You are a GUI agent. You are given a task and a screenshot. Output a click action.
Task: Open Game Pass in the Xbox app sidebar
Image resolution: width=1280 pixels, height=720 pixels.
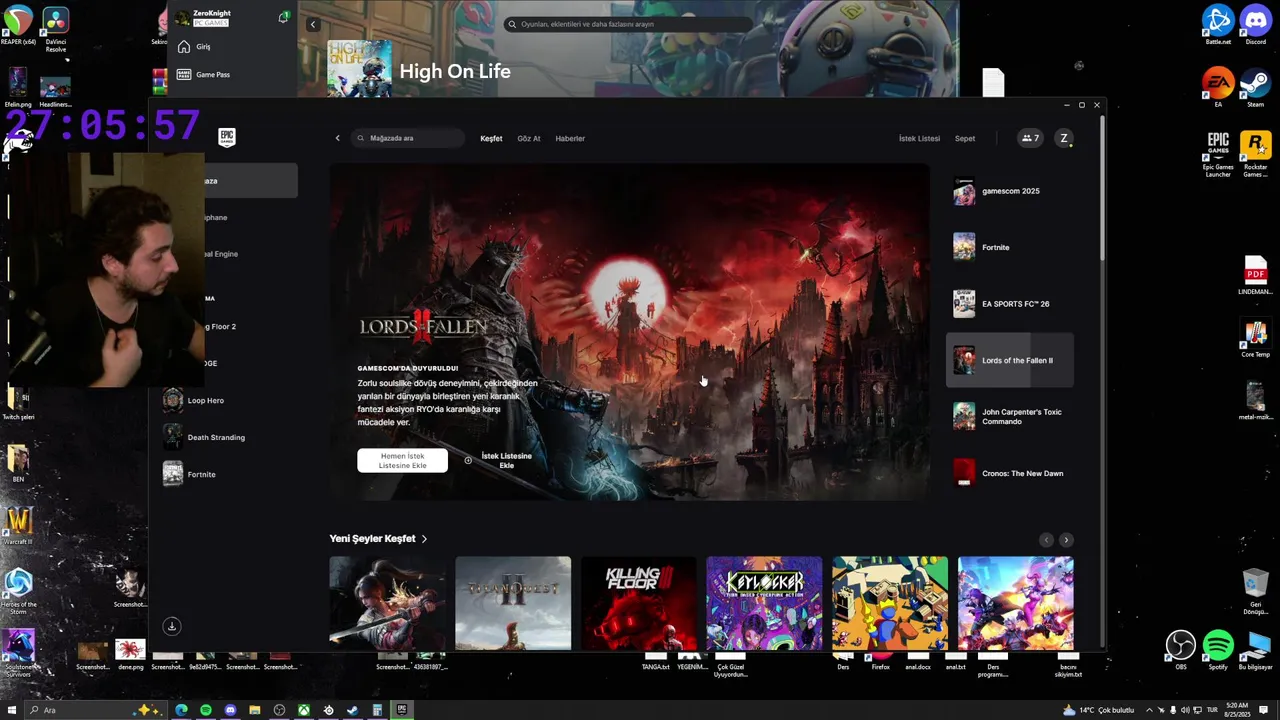click(x=203, y=74)
